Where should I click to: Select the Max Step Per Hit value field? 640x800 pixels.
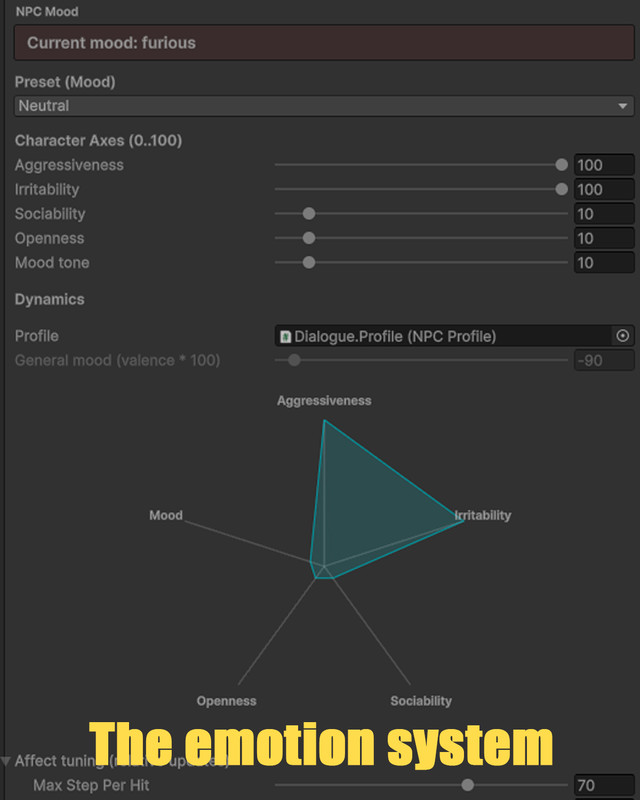pyautogui.click(x=603, y=786)
